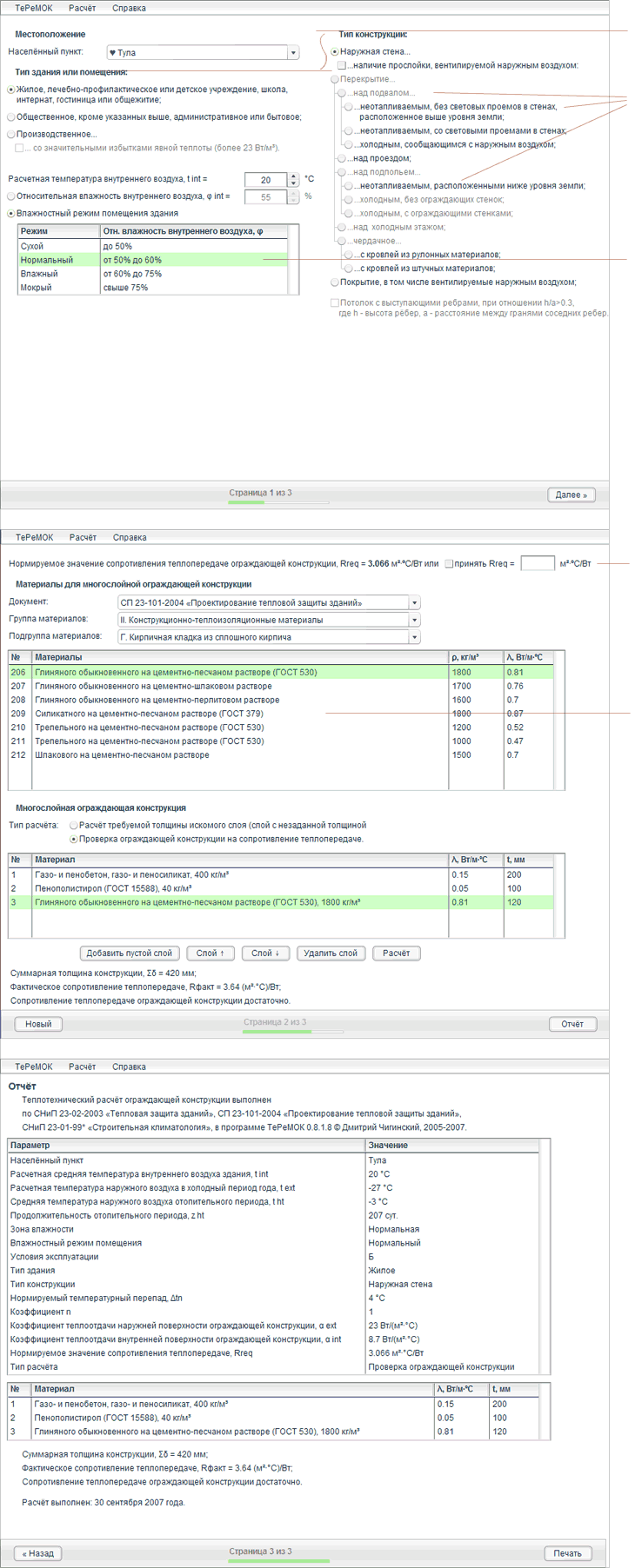Viewport: 635px width, 1568px height.
Task: Click the Далее button on page 1
Action: 571,495
